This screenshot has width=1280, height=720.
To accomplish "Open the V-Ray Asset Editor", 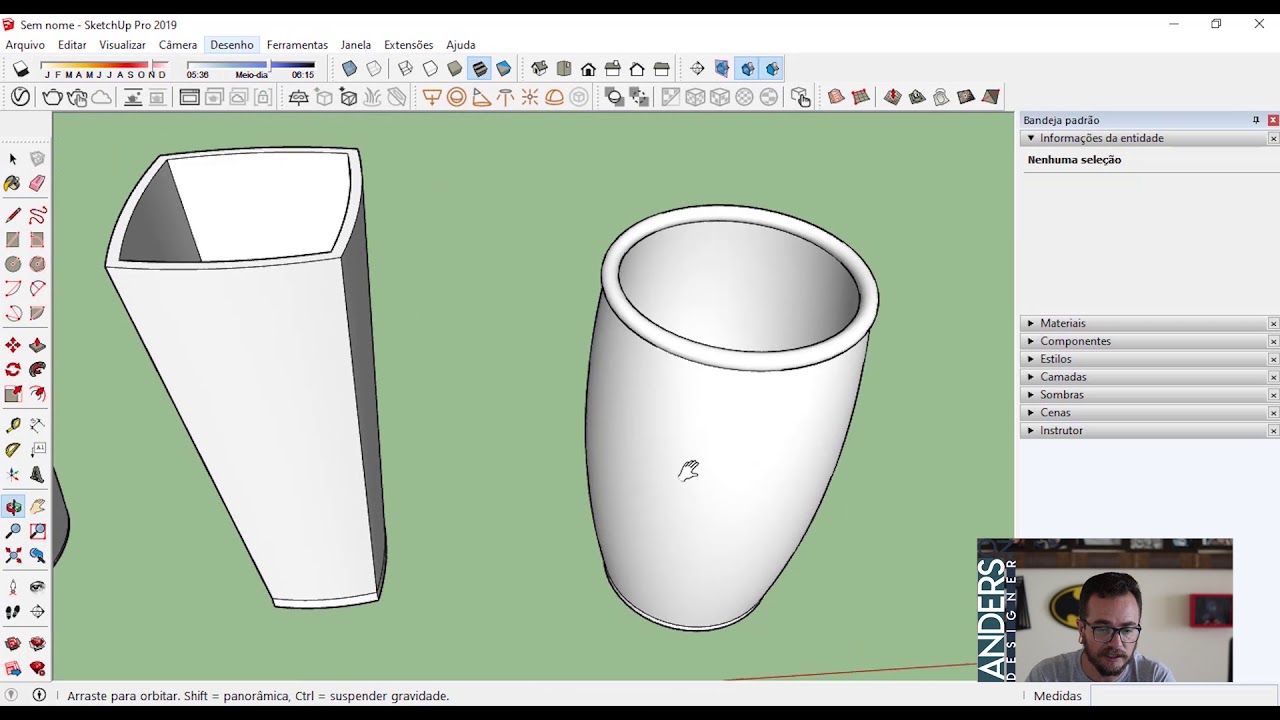I will 20,97.
